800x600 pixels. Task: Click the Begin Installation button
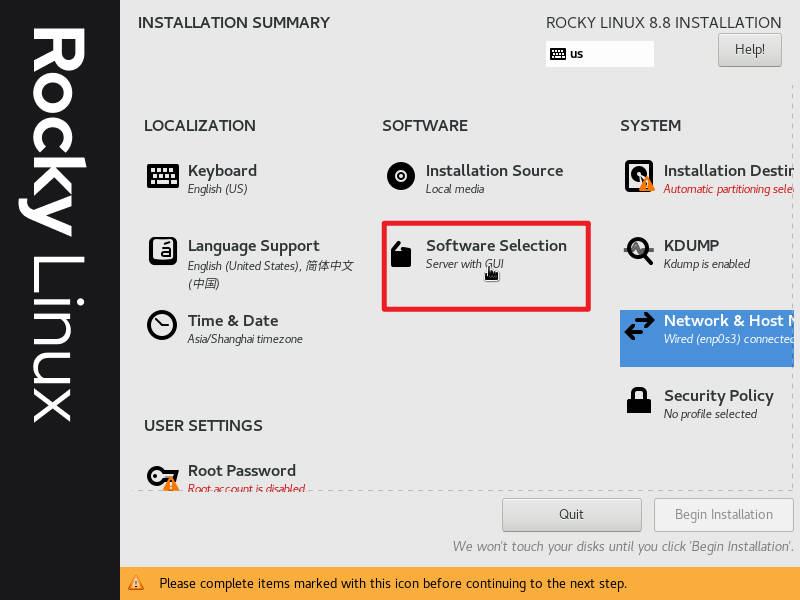point(723,514)
